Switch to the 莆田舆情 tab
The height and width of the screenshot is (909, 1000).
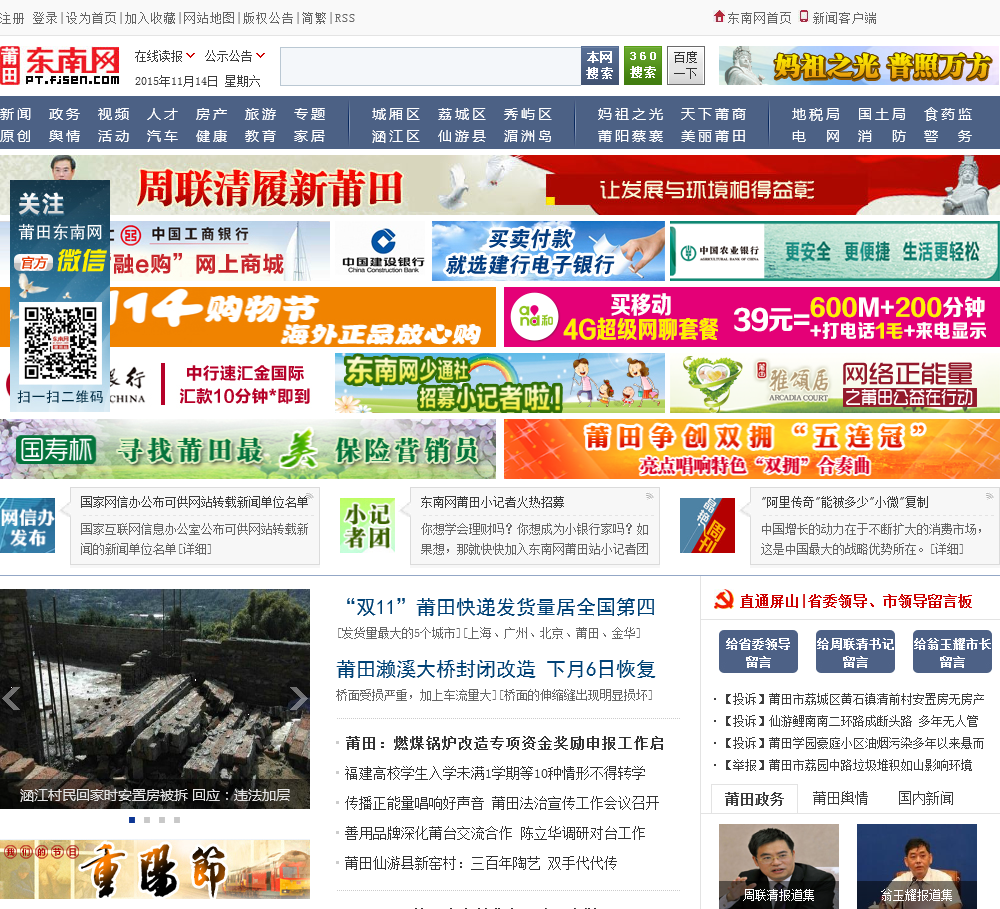(x=840, y=799)
